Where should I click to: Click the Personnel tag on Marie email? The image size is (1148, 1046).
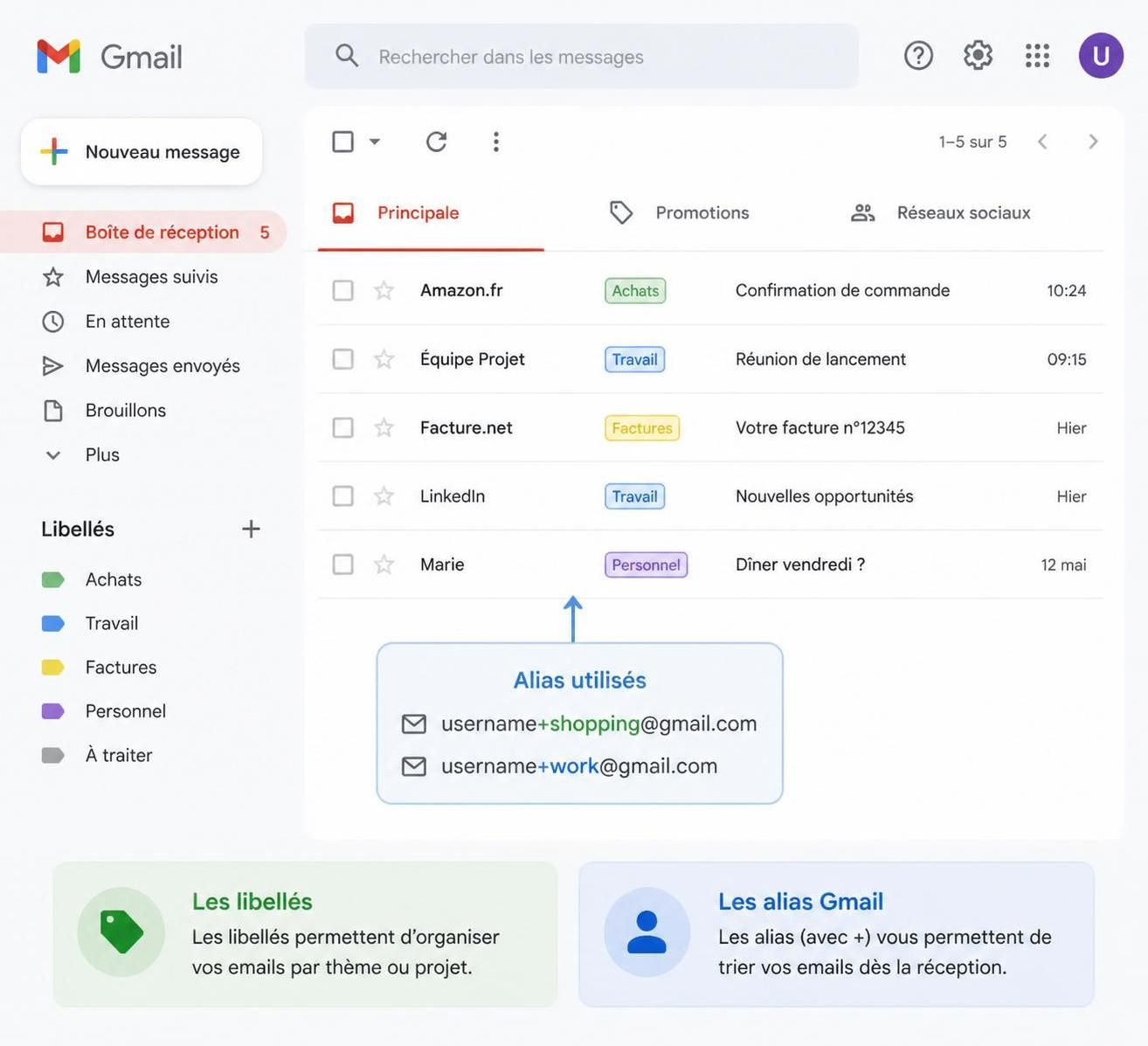click(x=646, y=565)
